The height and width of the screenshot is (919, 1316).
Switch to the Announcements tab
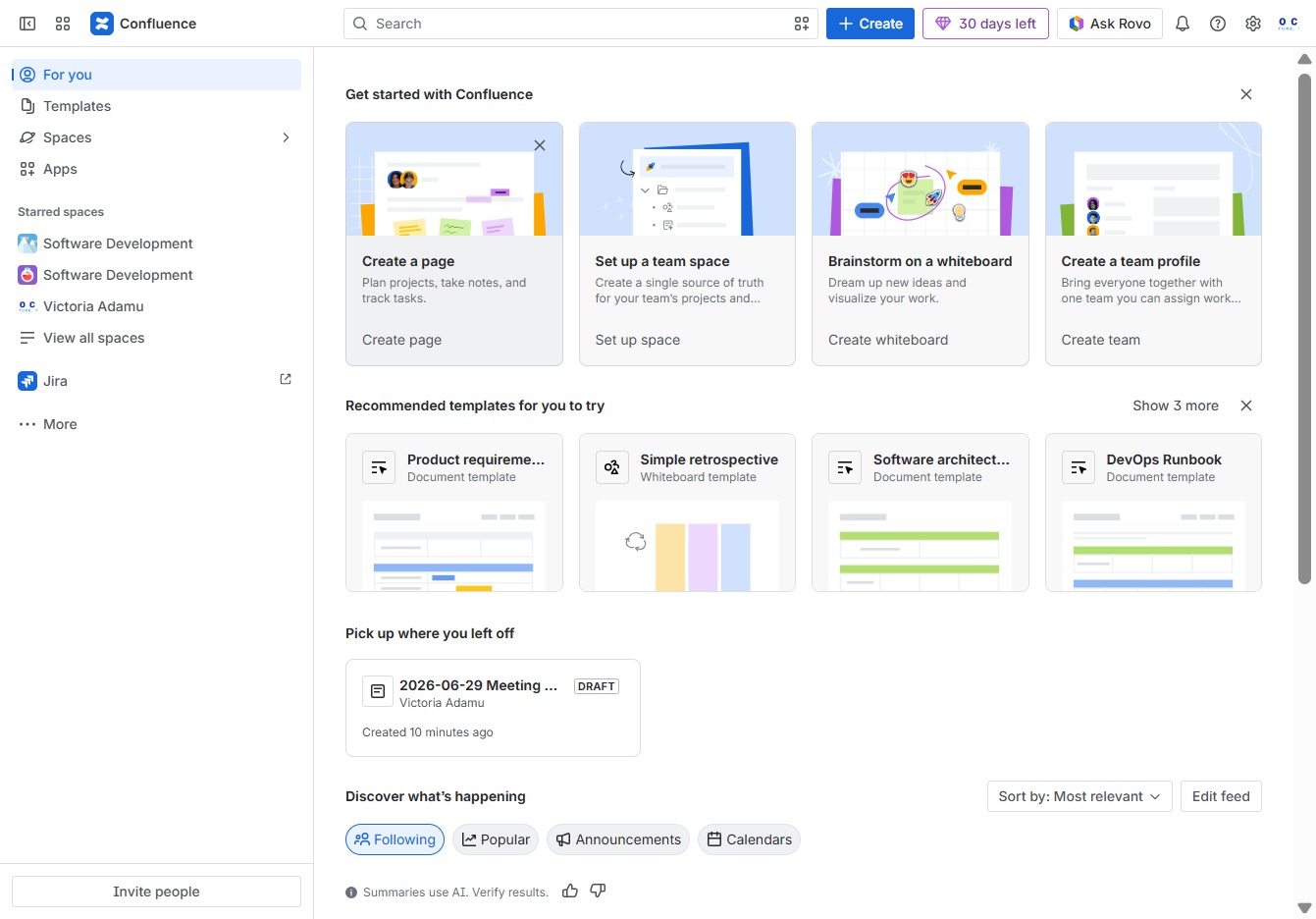(618, 839)
